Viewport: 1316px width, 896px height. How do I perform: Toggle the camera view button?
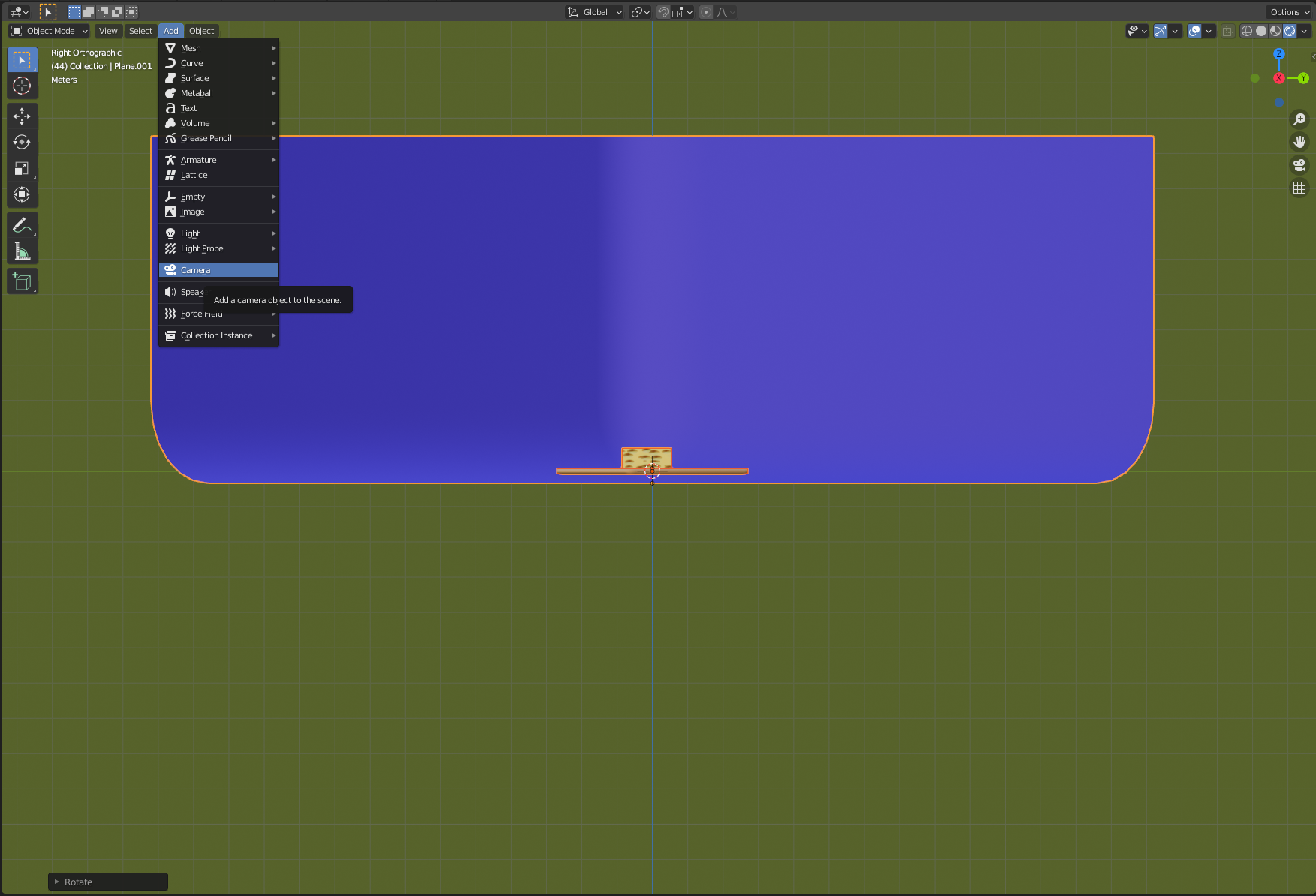tap(1299, 165)
